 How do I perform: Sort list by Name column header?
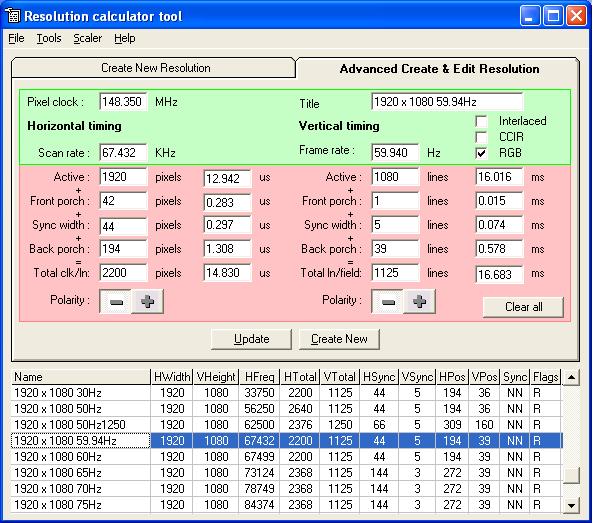tap(81, 377)
